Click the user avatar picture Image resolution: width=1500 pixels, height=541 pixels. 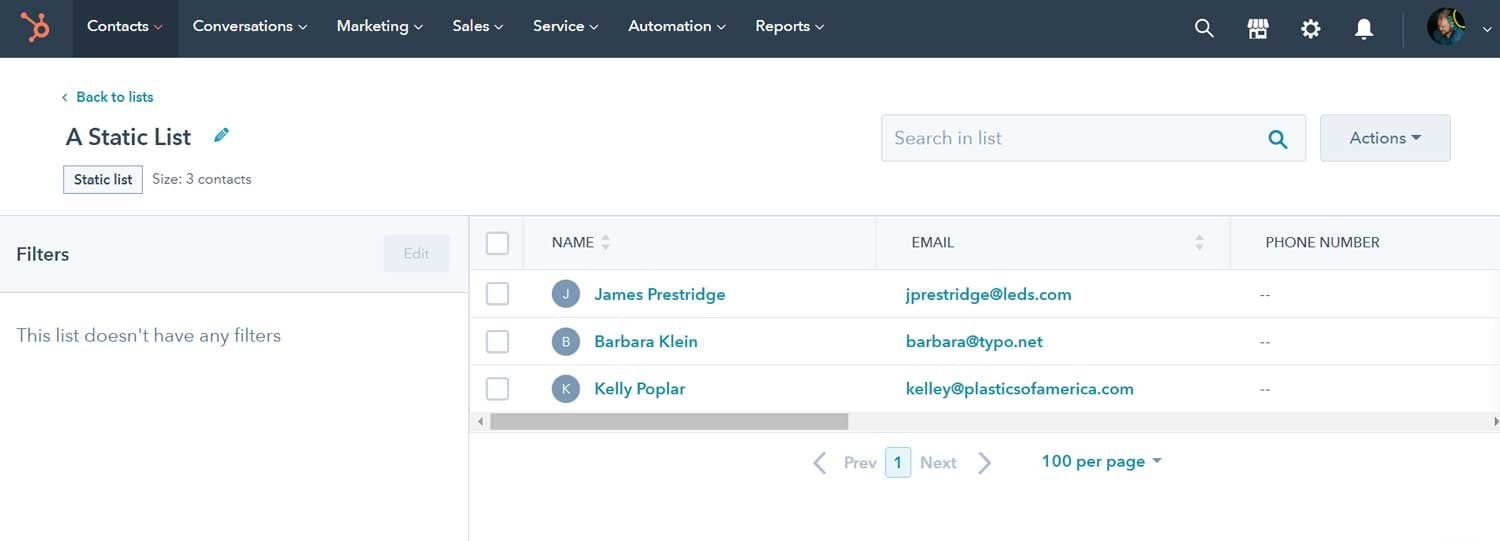(1446, 28)
